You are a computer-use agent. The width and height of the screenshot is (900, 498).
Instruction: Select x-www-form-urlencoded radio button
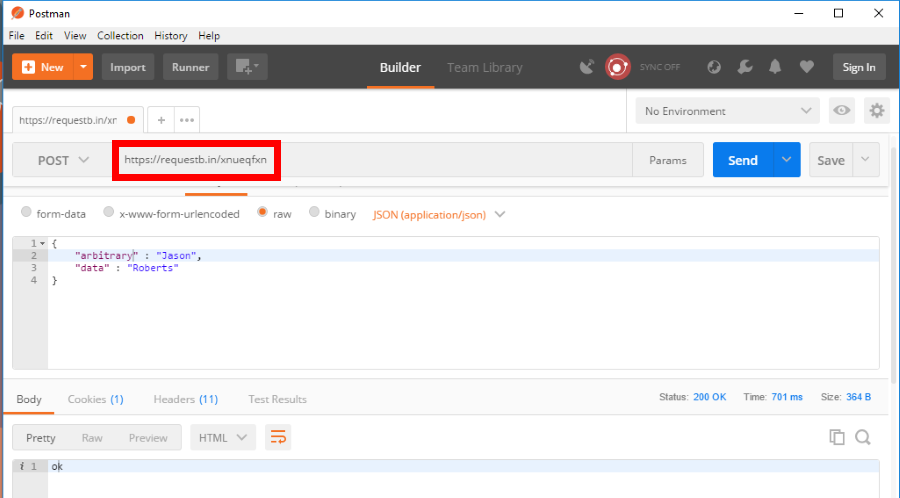[108, 212]
